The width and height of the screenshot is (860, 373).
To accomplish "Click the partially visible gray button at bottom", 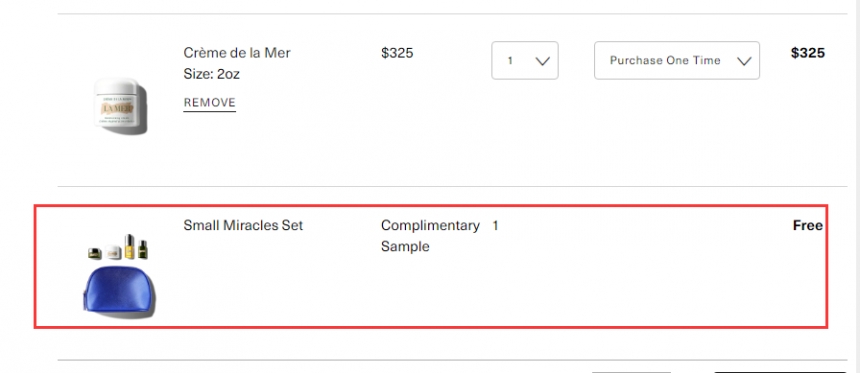I will pos(631,371).
